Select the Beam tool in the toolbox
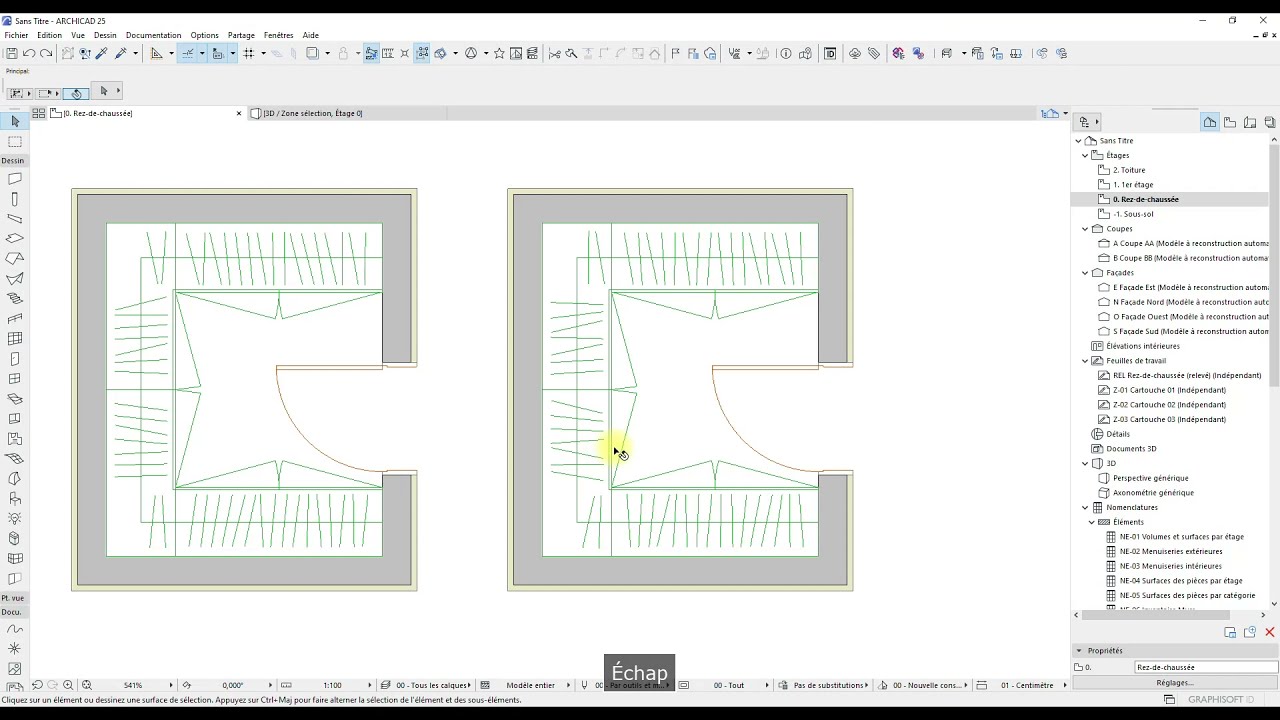This screenshot has width=1280, height=720. (15, 218)
